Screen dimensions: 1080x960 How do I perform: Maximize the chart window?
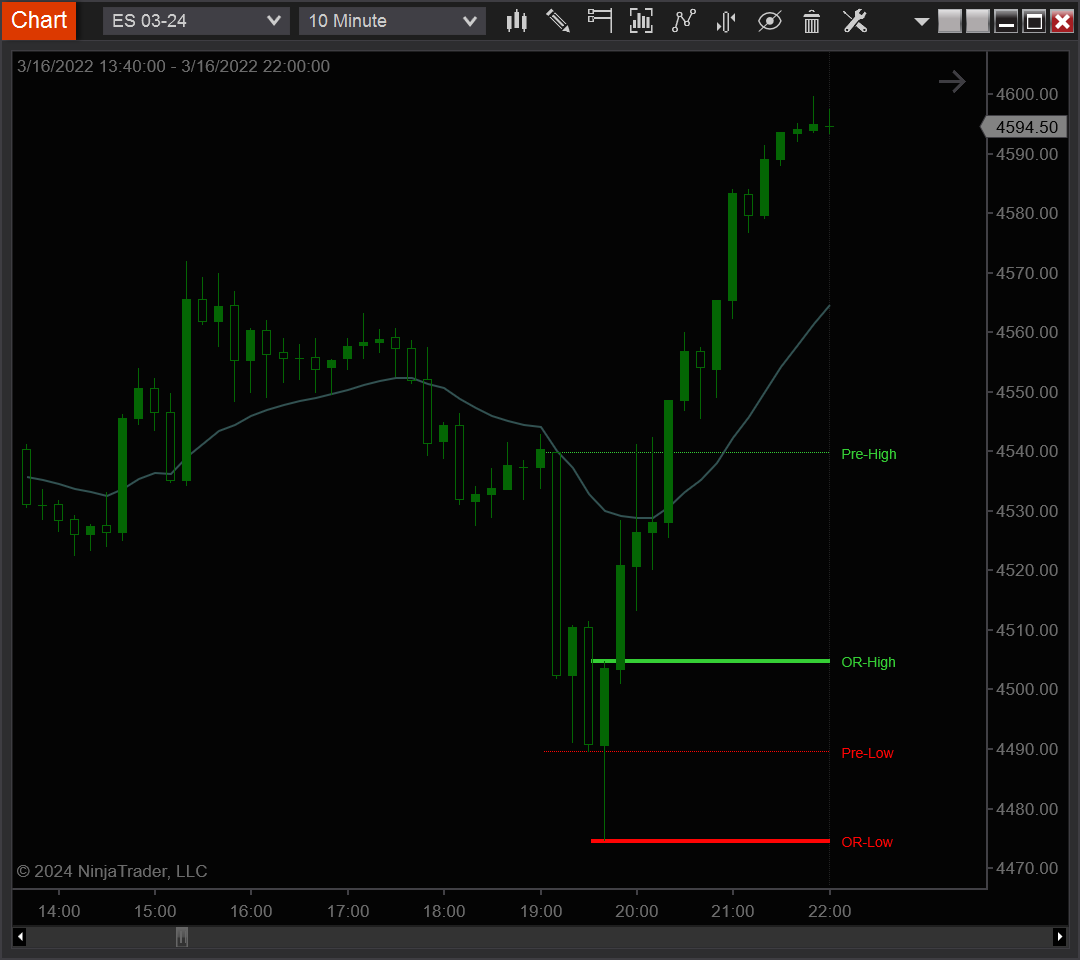tap(1035, 21)
